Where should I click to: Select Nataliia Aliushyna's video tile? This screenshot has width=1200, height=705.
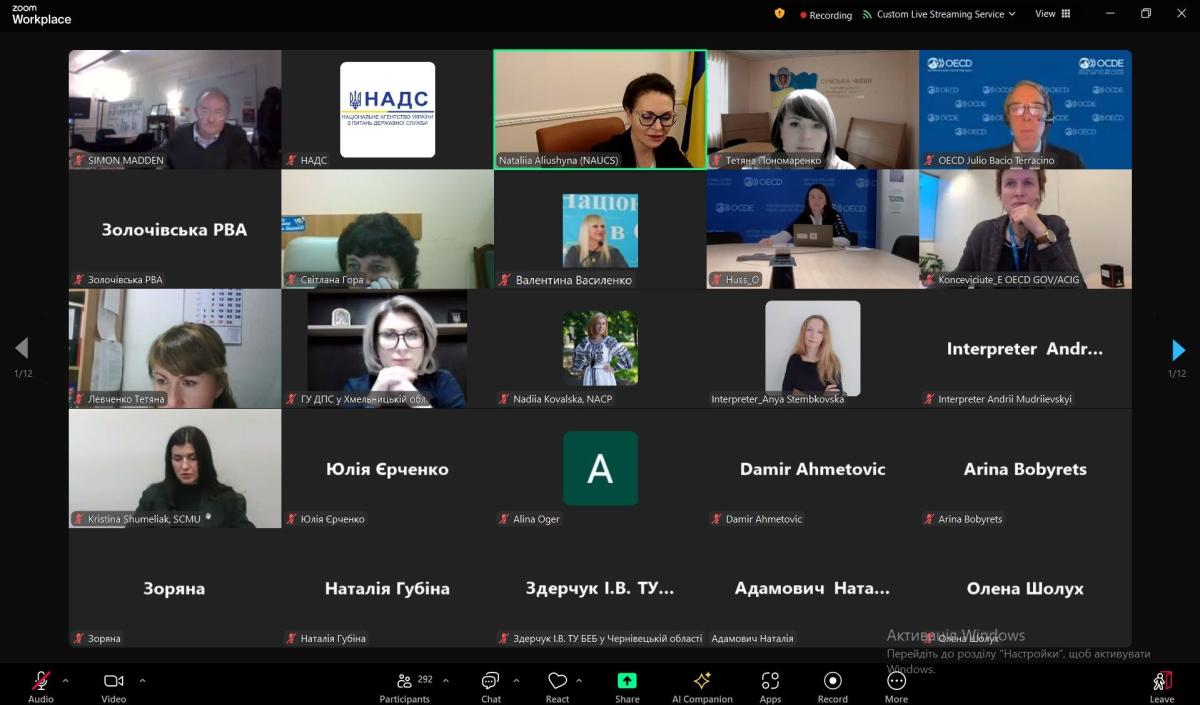(599, 108)
